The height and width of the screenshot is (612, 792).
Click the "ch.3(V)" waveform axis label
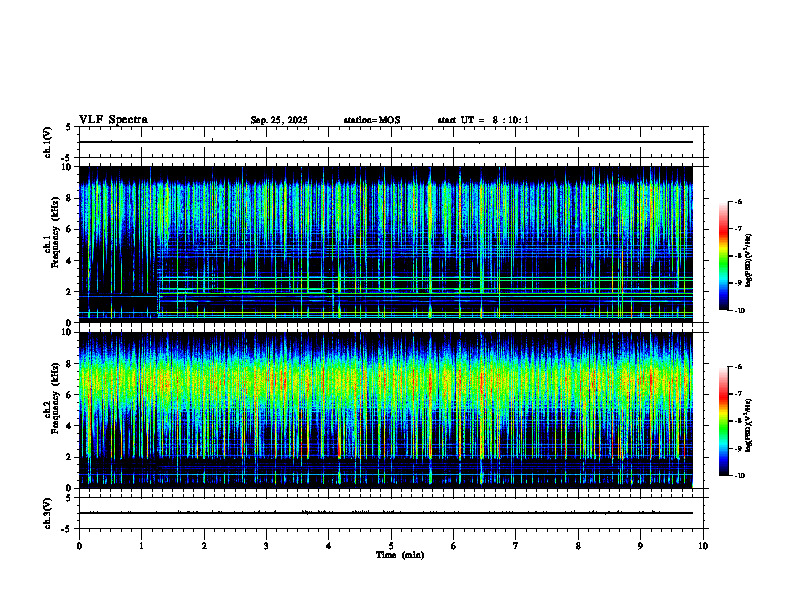tap(48, 513)
